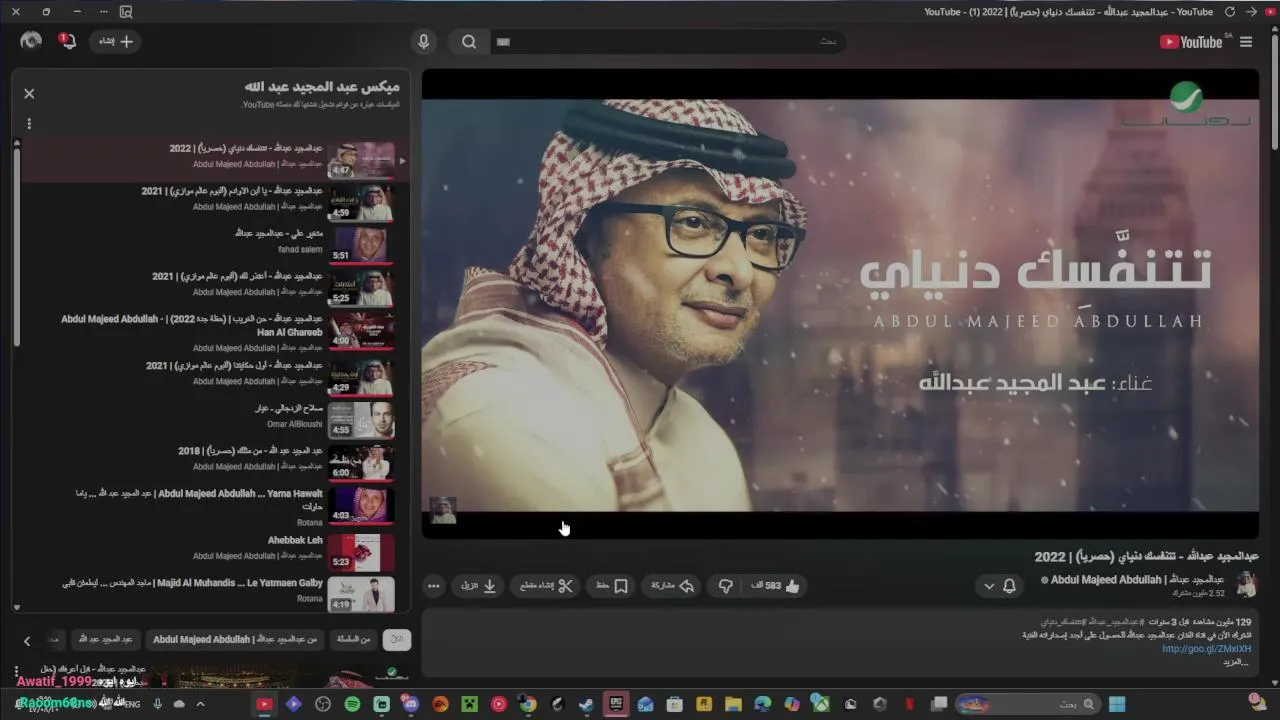Open the notifications bell in the header
The width and height of the screenshot is (1280, 720).
[x=67, y=41]
